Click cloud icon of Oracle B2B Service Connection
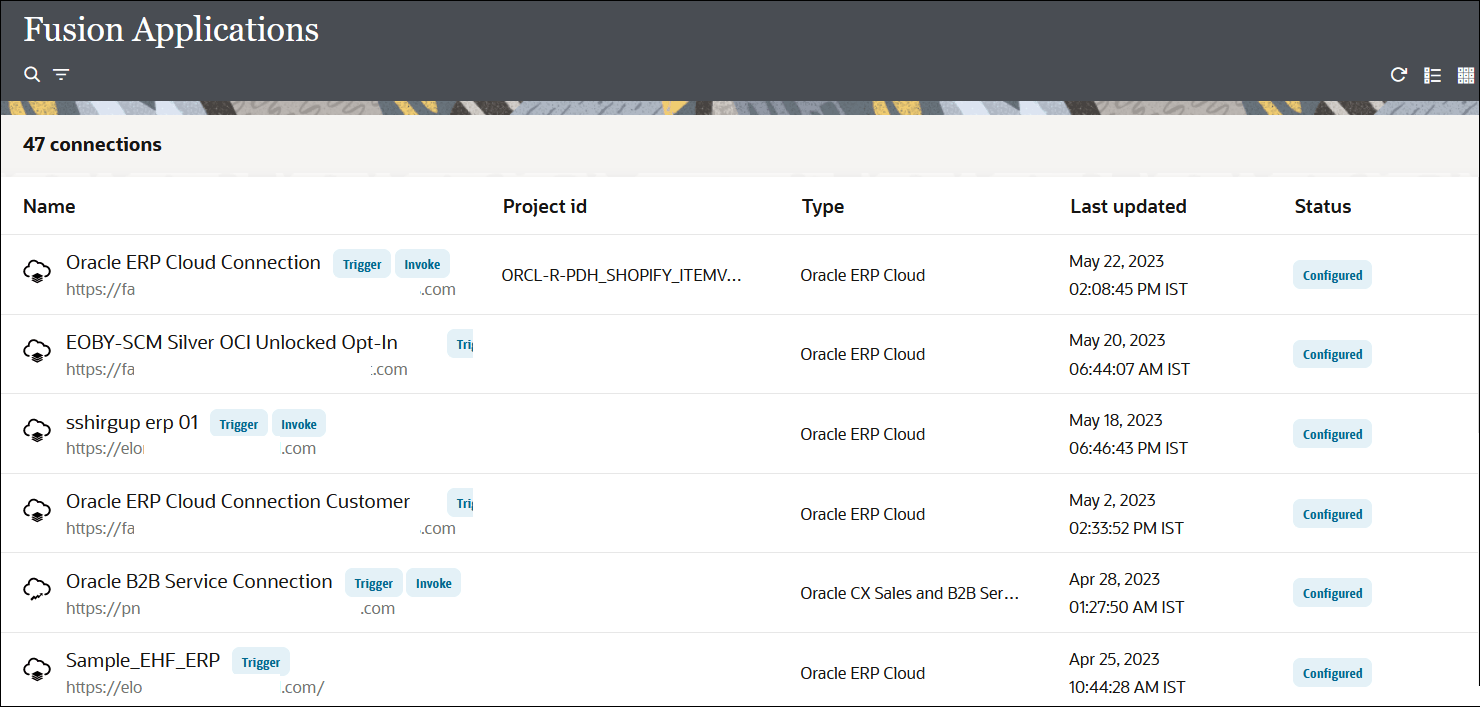This screenshot has width=1480, height=707. click(x=37, y=589)
